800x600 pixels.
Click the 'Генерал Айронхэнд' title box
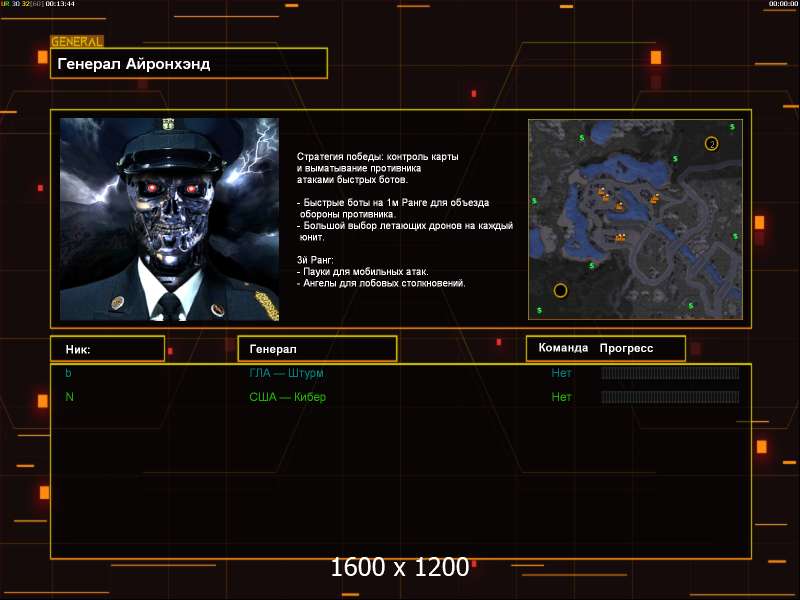(x=189, y=63)
